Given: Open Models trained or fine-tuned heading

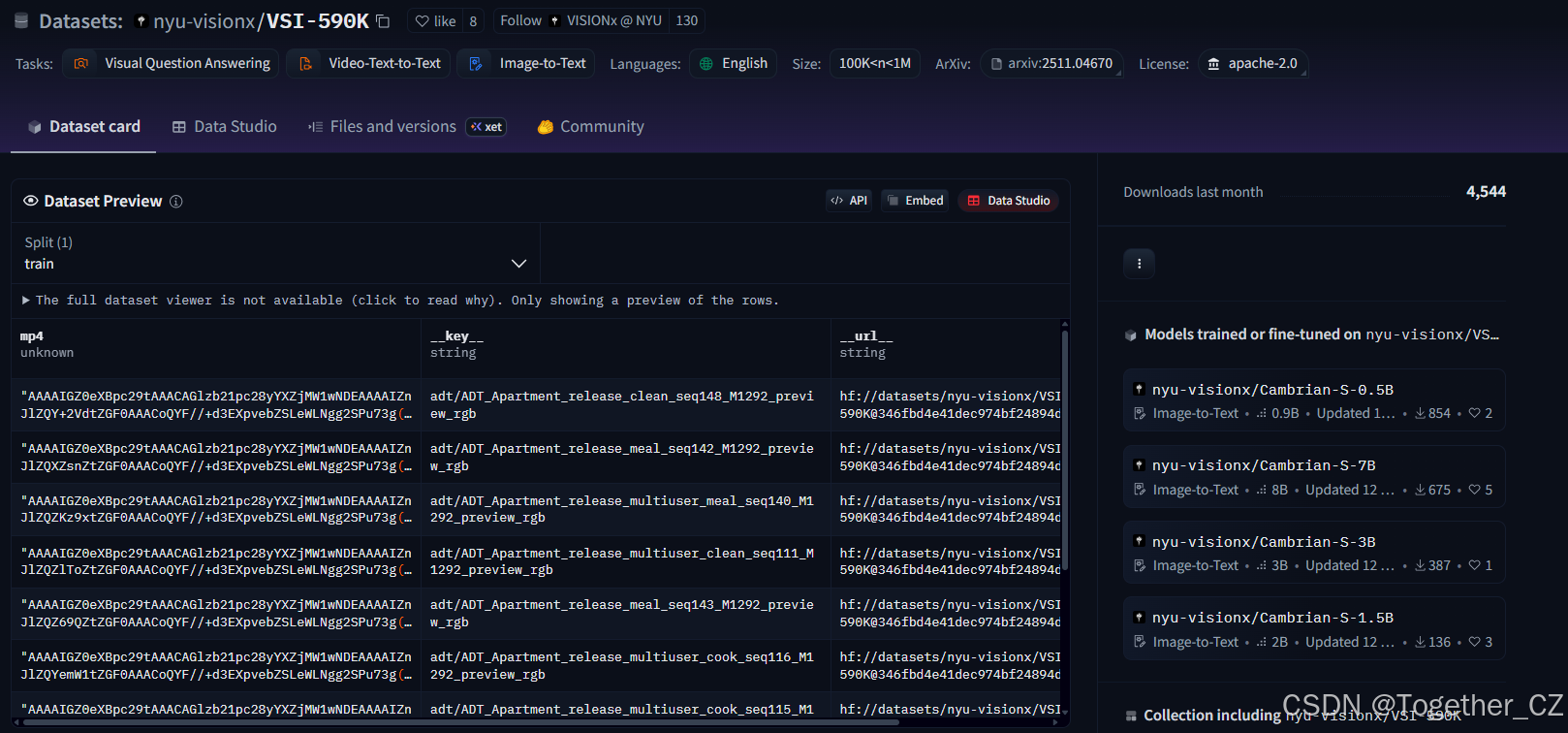Looking at the screenshot, I should click(1321, 335).
